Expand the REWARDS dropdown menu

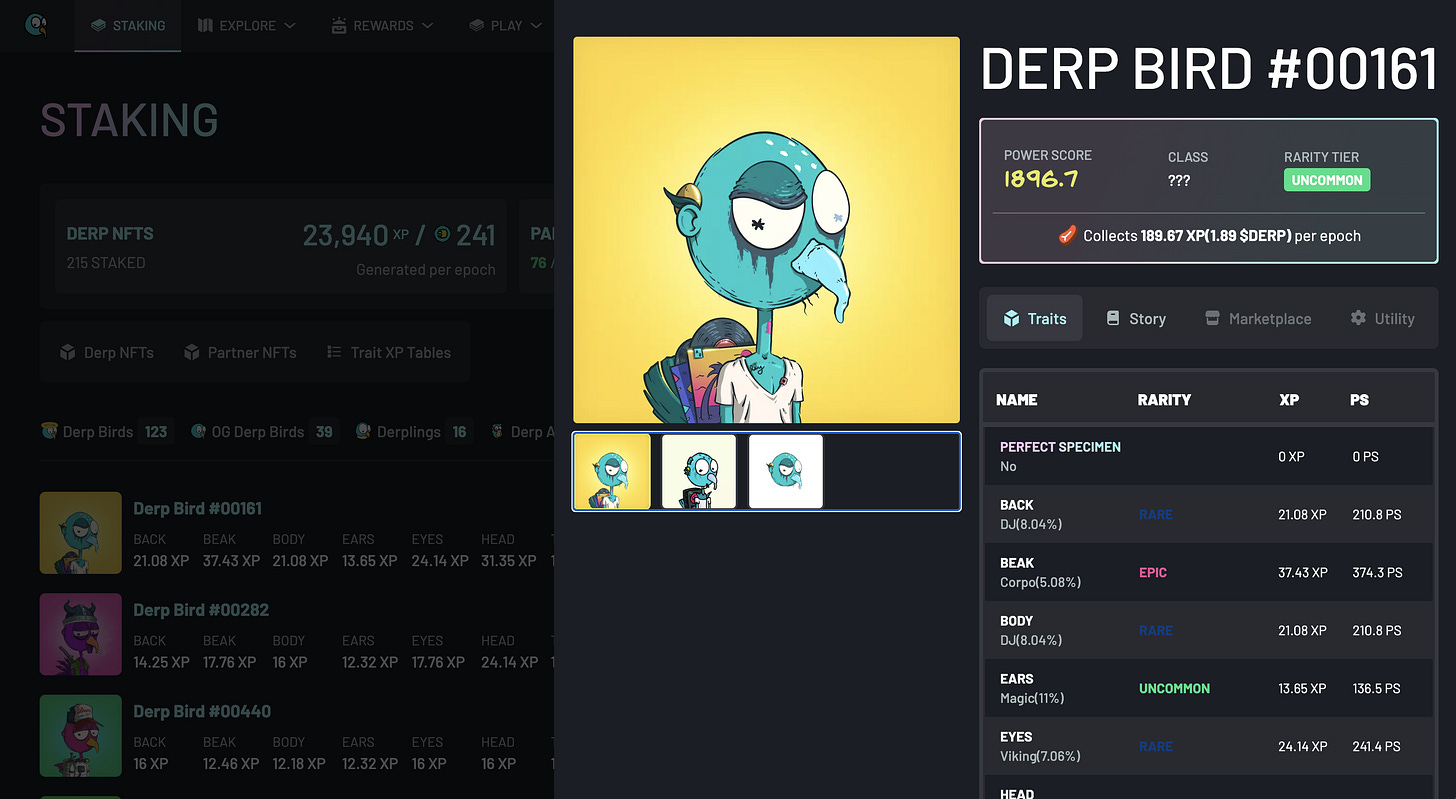383,26
